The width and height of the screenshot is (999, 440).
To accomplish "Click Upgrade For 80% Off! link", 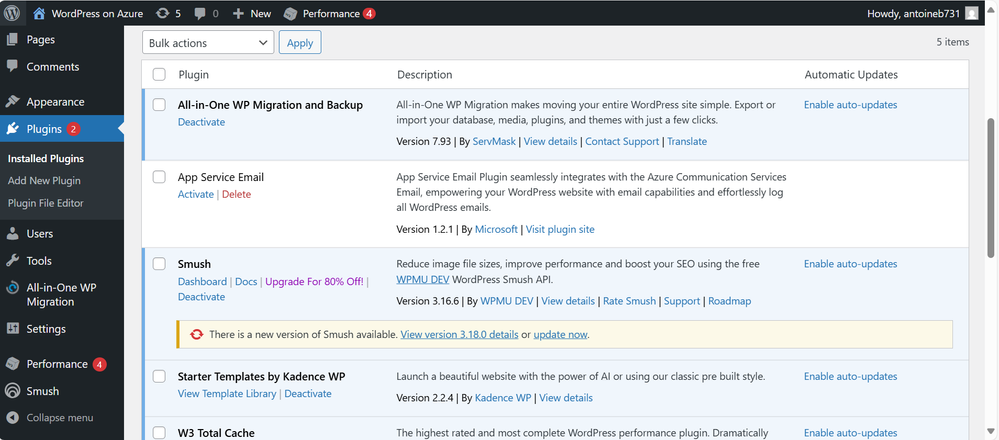I will point(314,281).
